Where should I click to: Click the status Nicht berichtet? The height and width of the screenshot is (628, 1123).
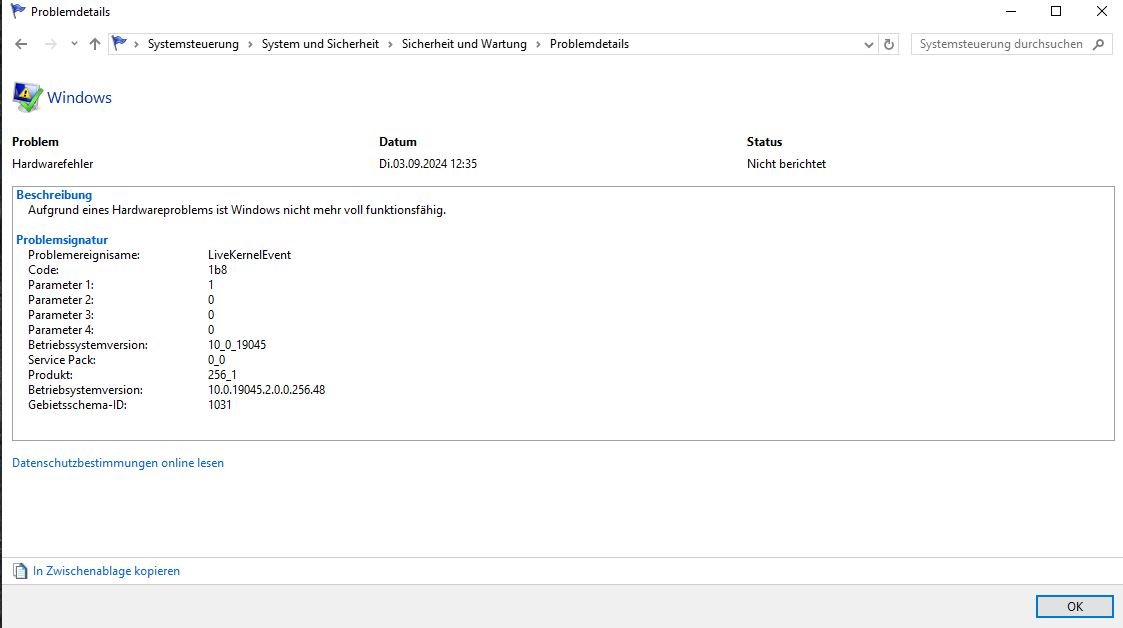pyautogui.click(x=786, y=164)
